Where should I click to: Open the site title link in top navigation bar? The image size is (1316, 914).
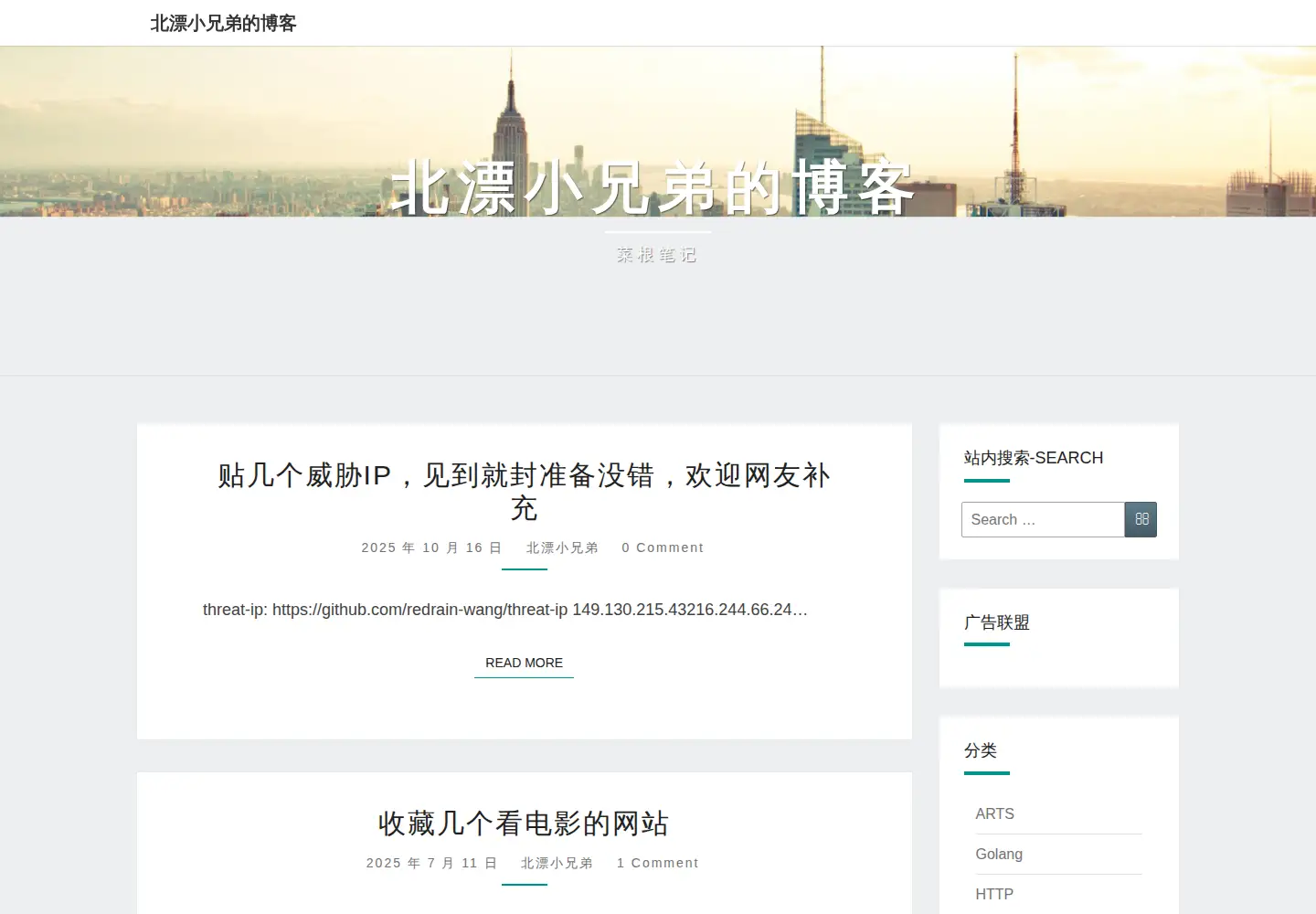tap(223, 23)
